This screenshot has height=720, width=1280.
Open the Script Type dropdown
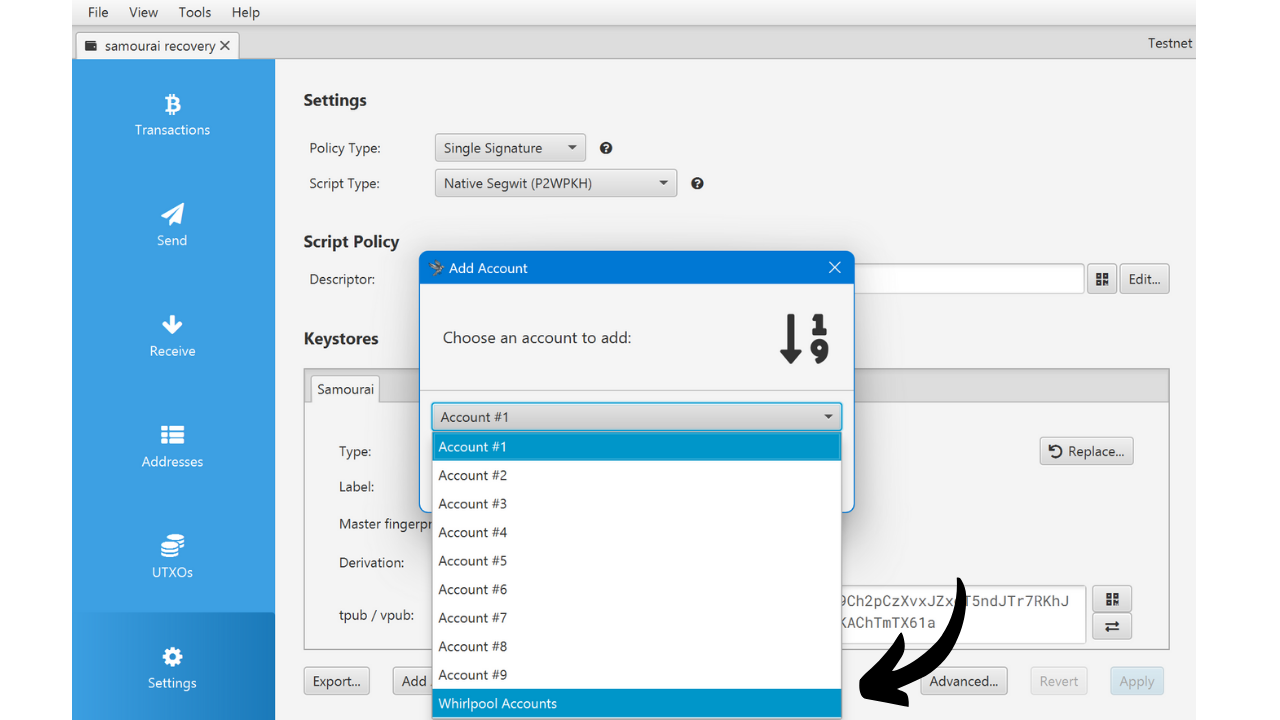(x=556, y=184)
